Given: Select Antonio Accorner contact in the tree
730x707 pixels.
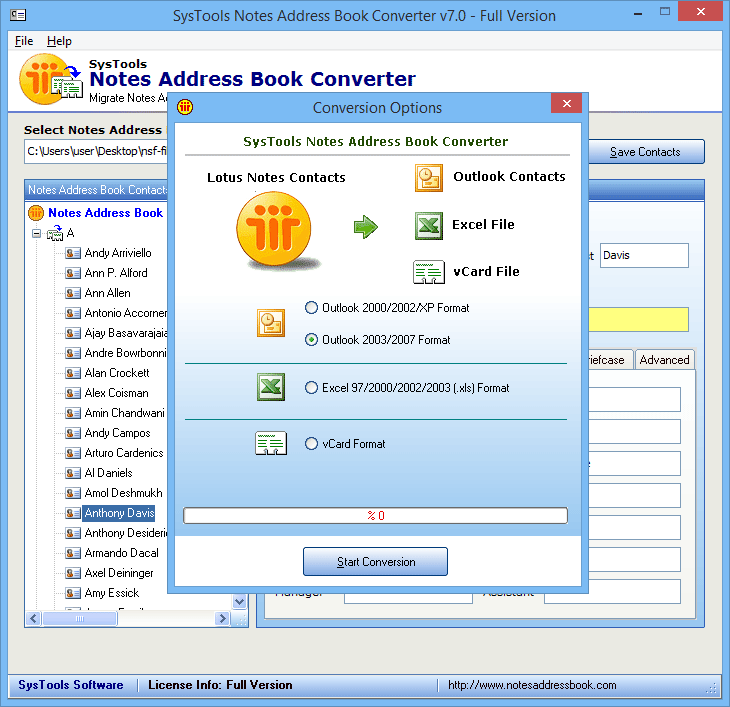Looking at the screenshot, I should (125, 313).
